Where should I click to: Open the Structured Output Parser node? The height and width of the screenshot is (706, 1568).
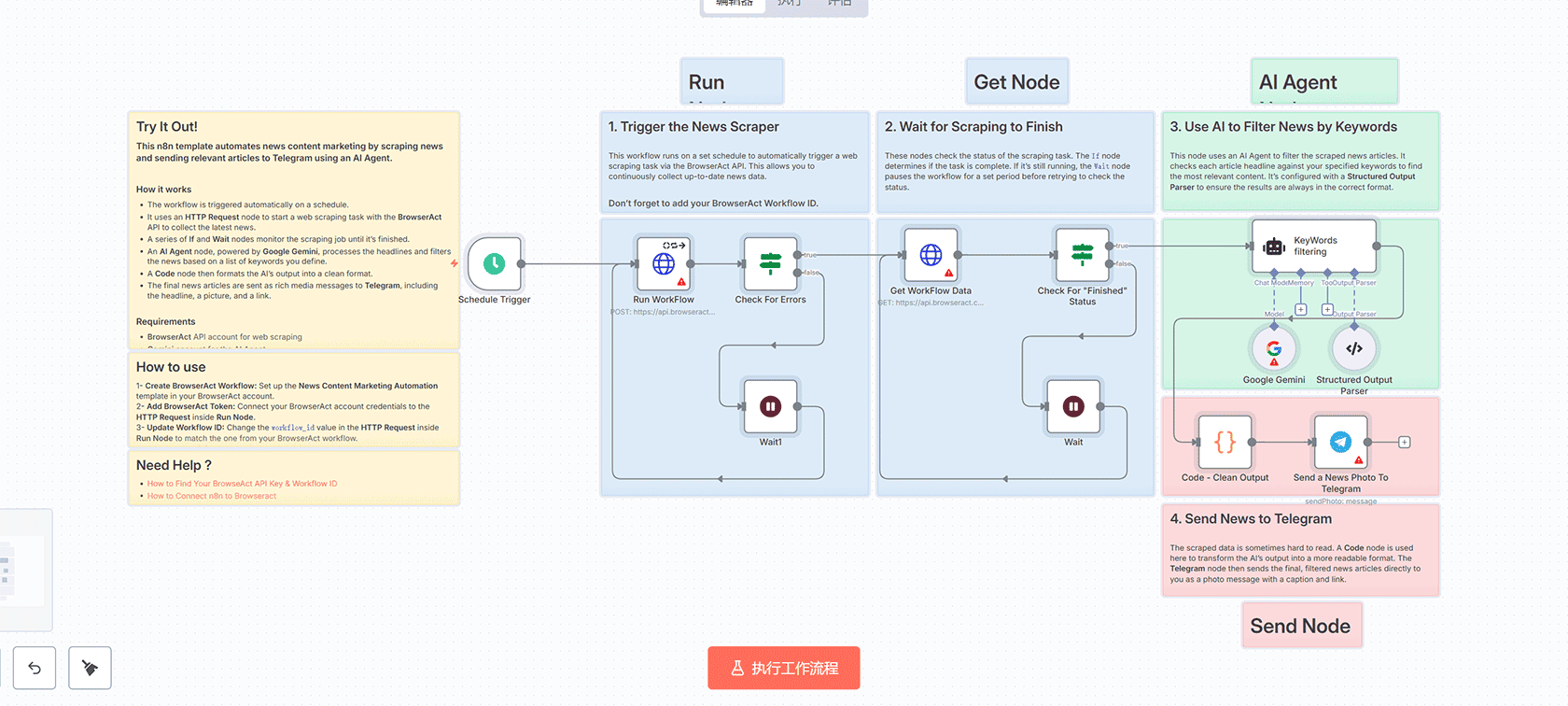[1353, 349]
